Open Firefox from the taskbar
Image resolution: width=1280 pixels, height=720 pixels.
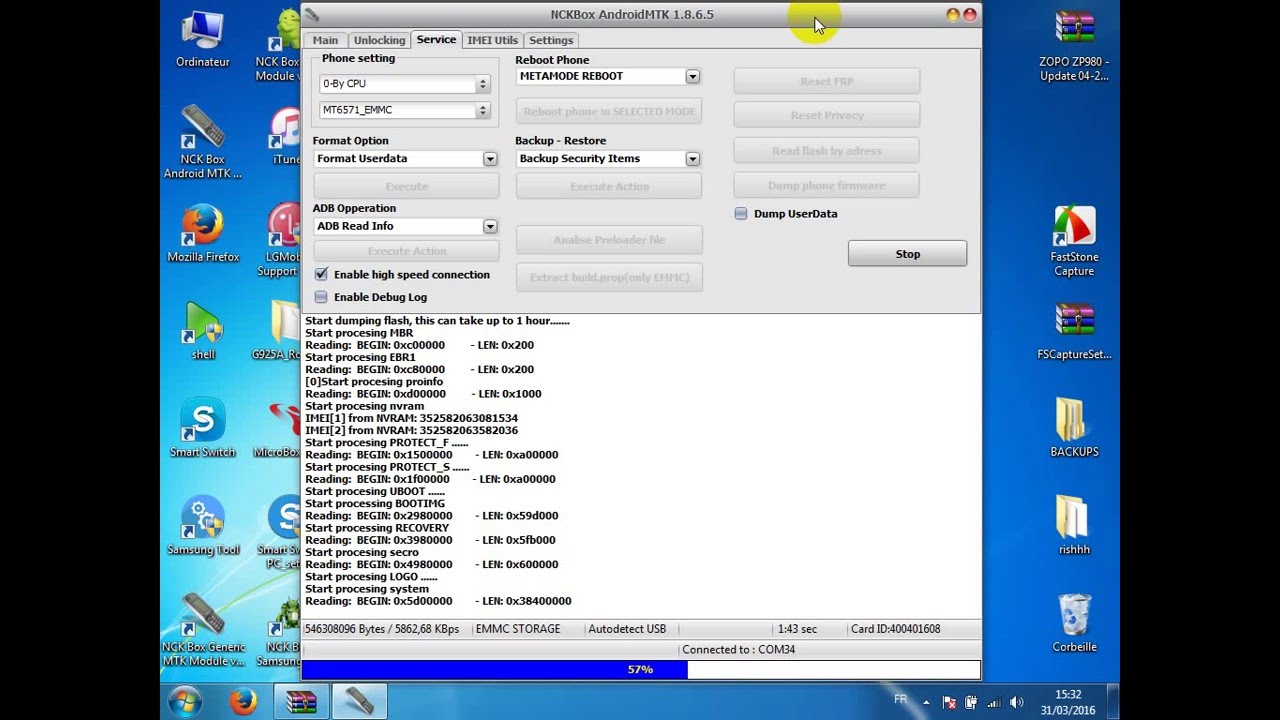click(x=243, y=702)
